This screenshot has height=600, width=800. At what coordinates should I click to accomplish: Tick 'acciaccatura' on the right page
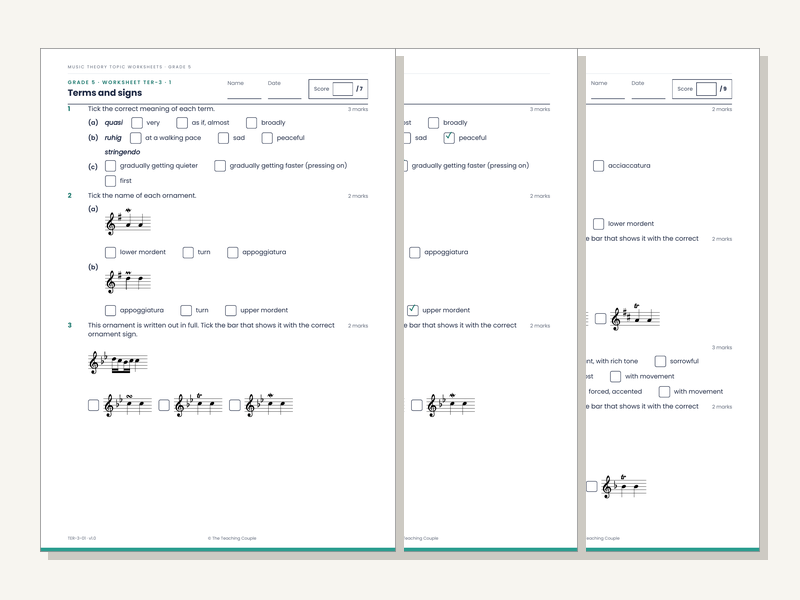(598, 166)
